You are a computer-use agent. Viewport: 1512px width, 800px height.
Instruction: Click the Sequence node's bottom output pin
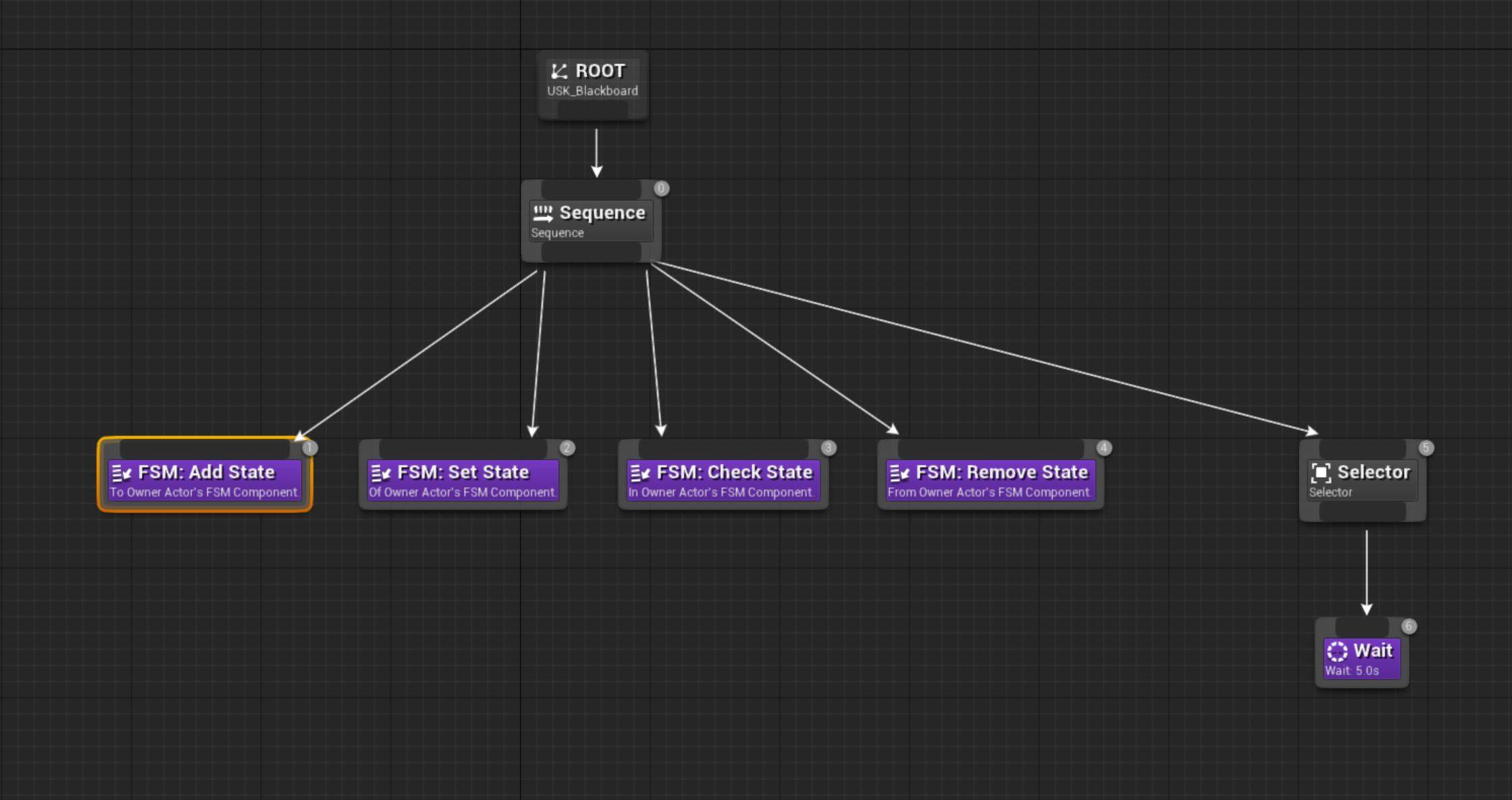591,253
